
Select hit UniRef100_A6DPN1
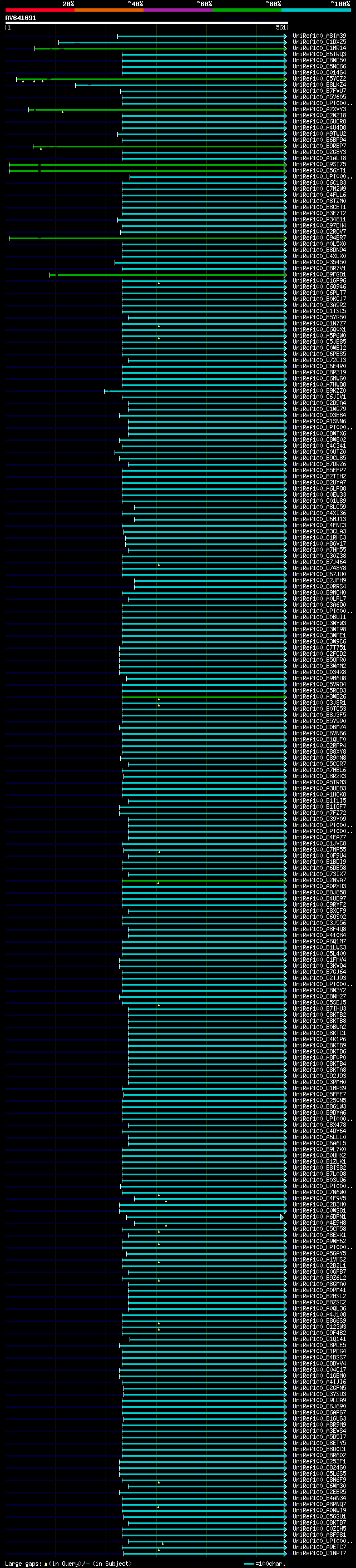point(319,1217)
